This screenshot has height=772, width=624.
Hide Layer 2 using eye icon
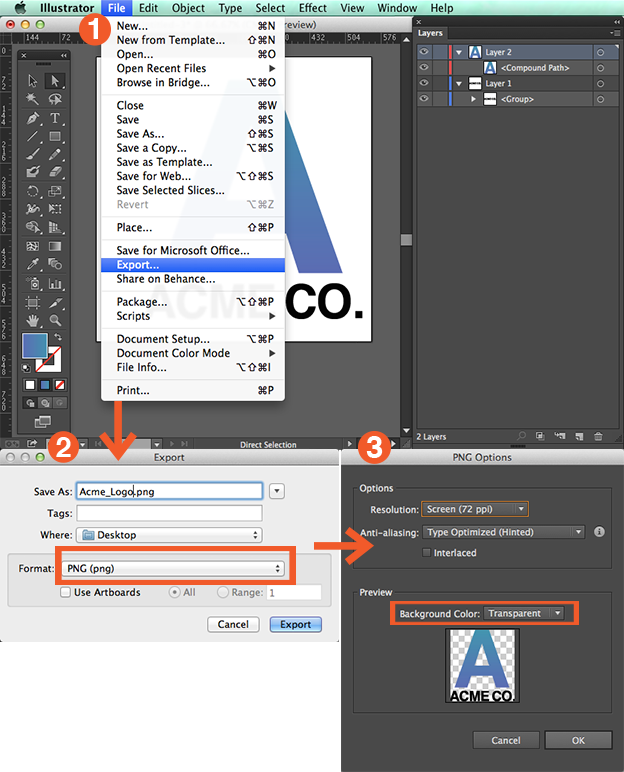click(x=424, y=52)
